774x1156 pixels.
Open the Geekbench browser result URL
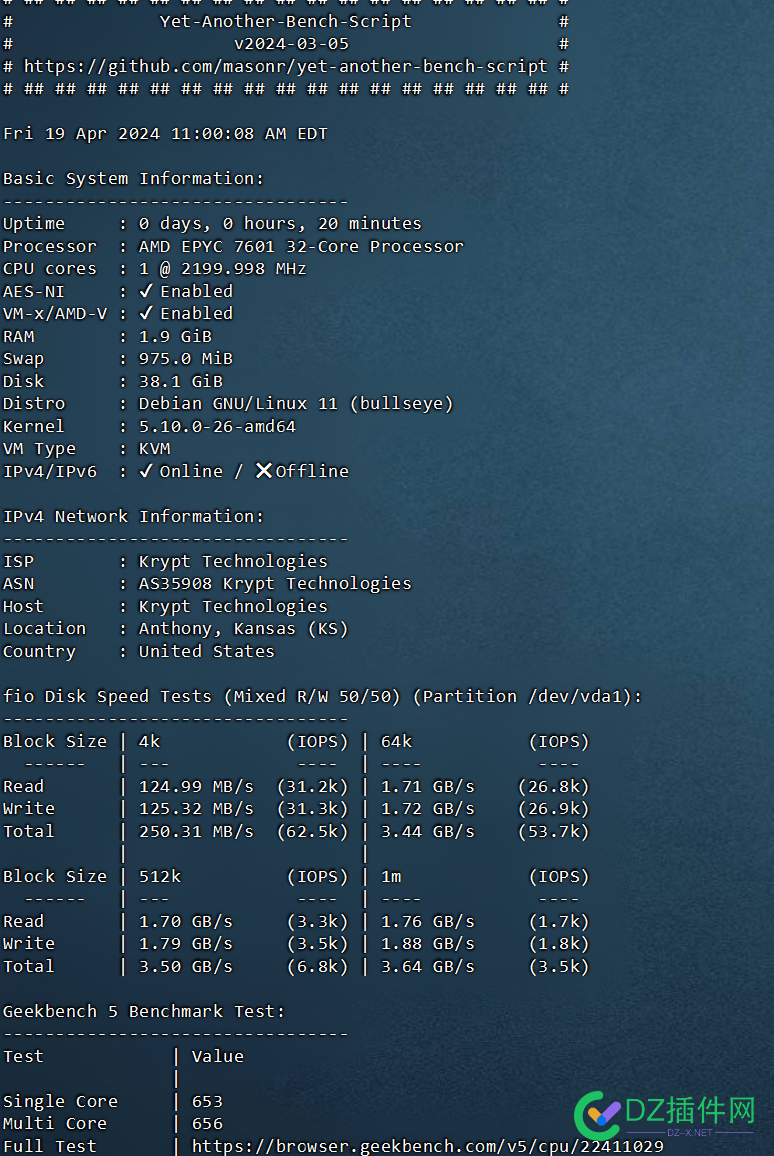click(428, 1146)
